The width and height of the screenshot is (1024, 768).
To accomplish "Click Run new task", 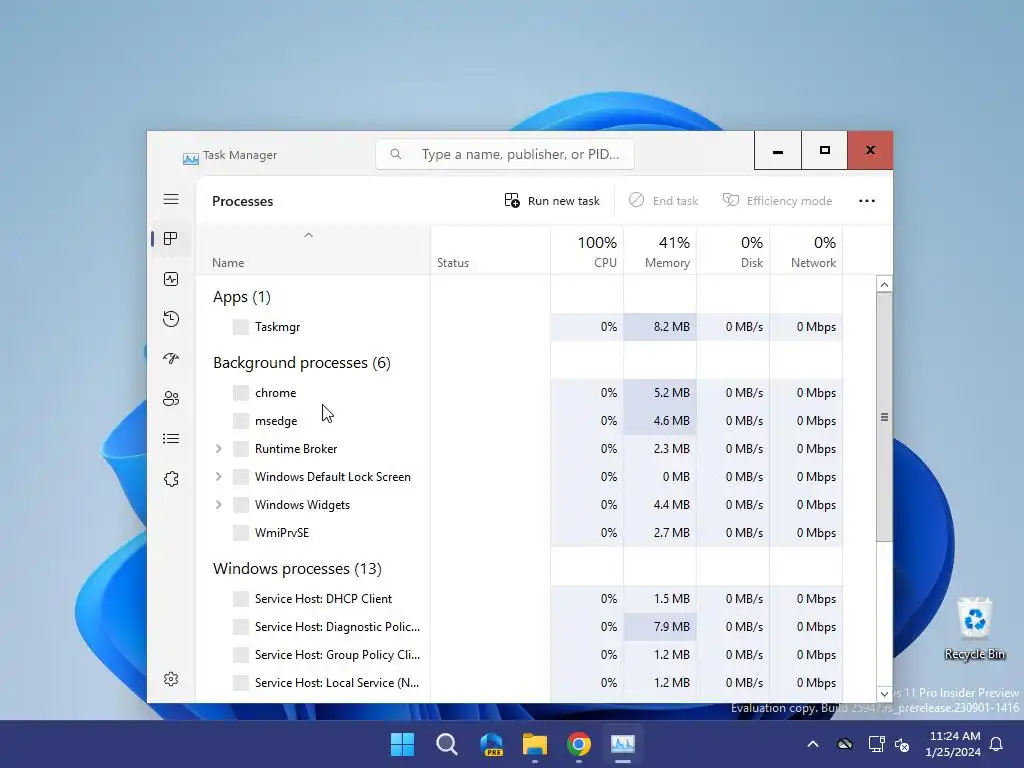I will tap(552, 200).
